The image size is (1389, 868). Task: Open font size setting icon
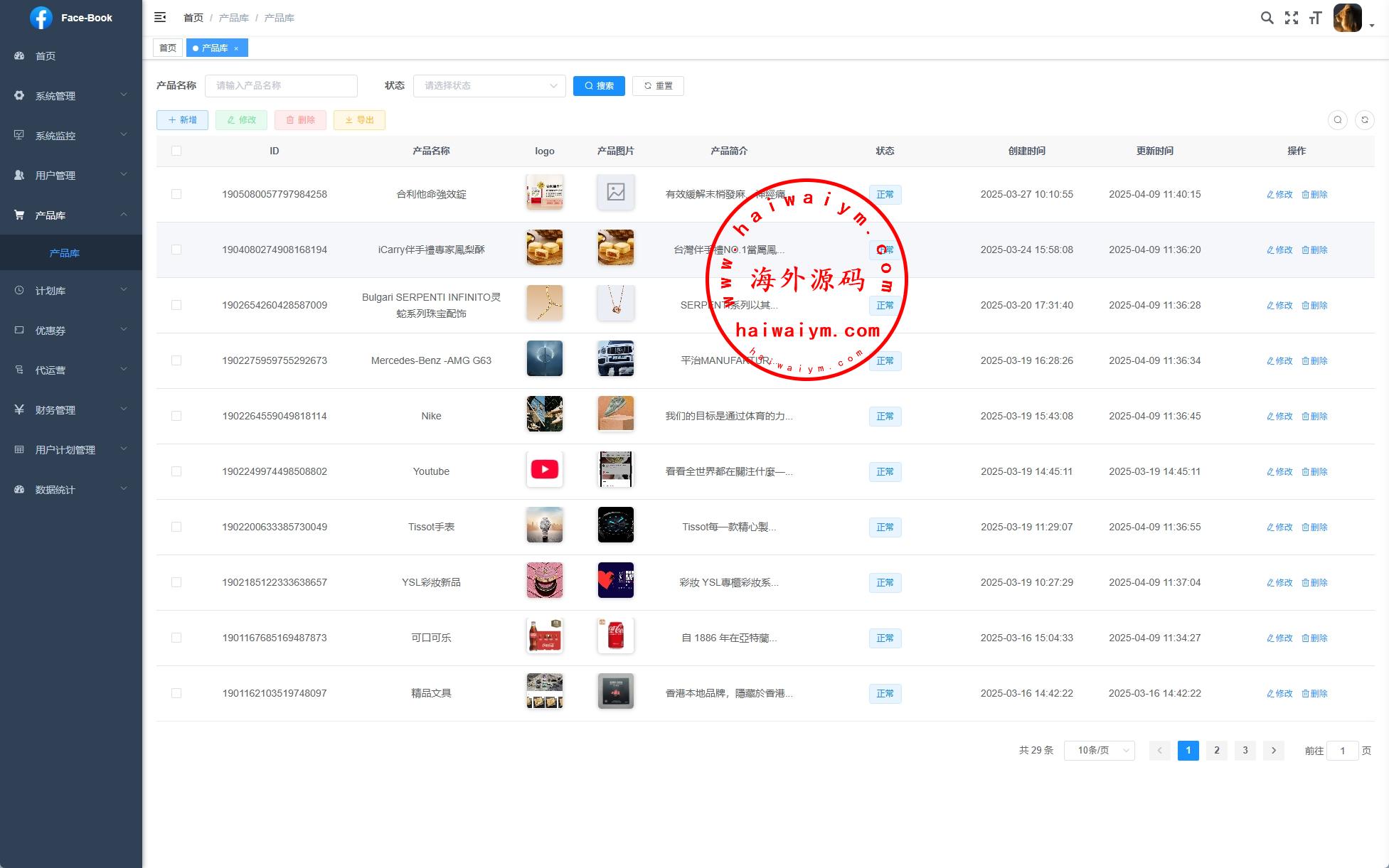(1315, 18)
